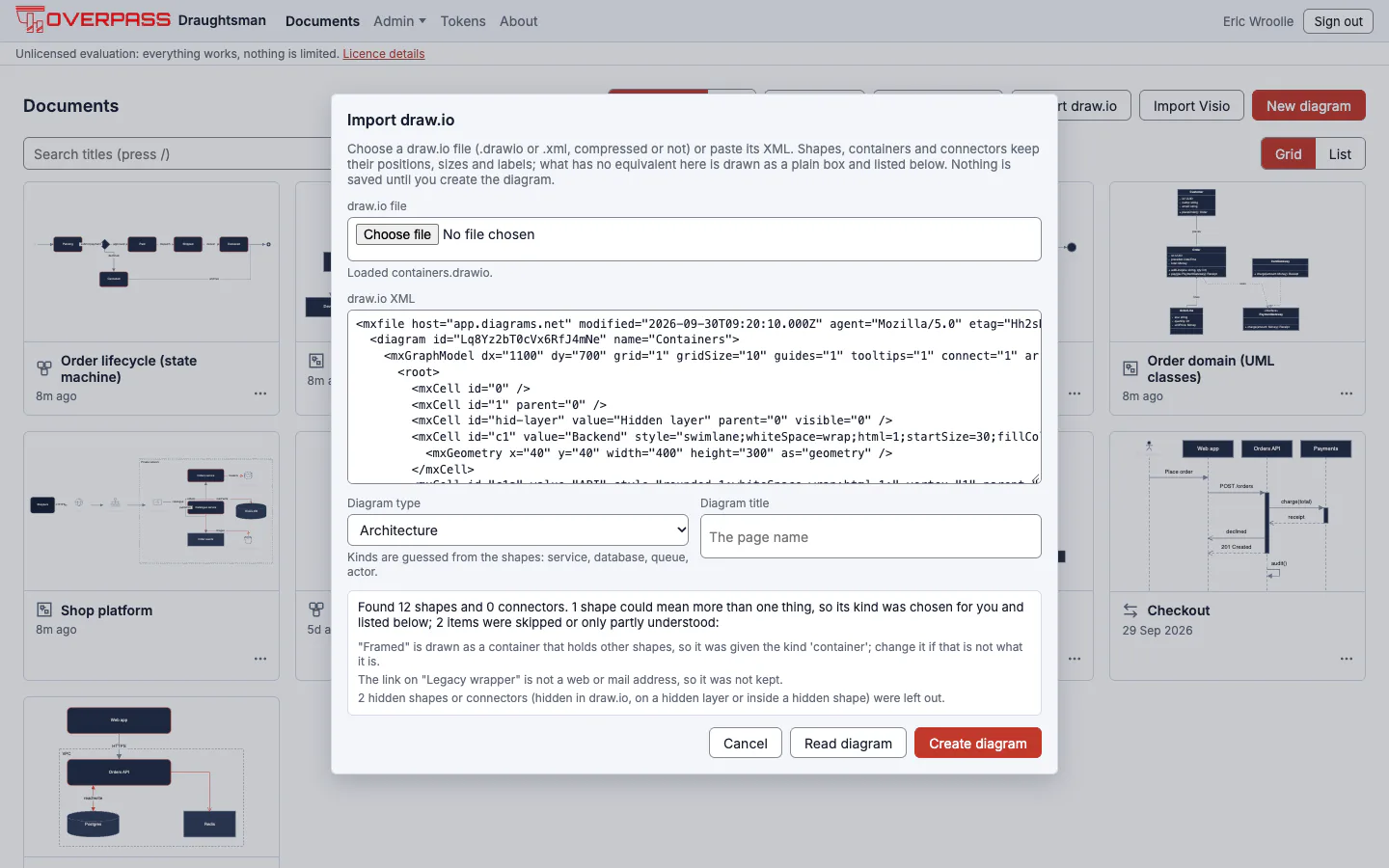Image resolution: width=1389 pixels, height=868 pixels.
Task: Click the Read diagram button
Action: click(848, 744)
